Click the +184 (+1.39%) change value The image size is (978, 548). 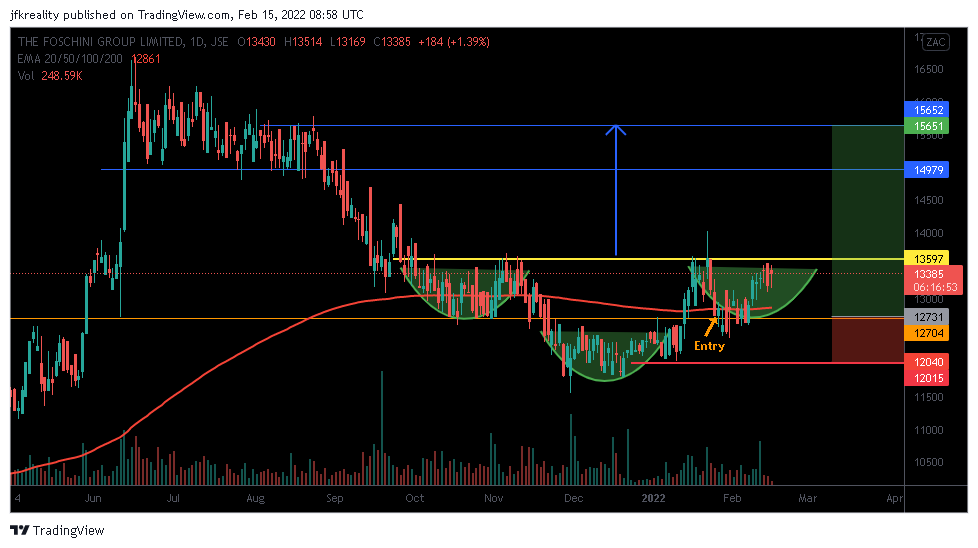pos(453,42)
